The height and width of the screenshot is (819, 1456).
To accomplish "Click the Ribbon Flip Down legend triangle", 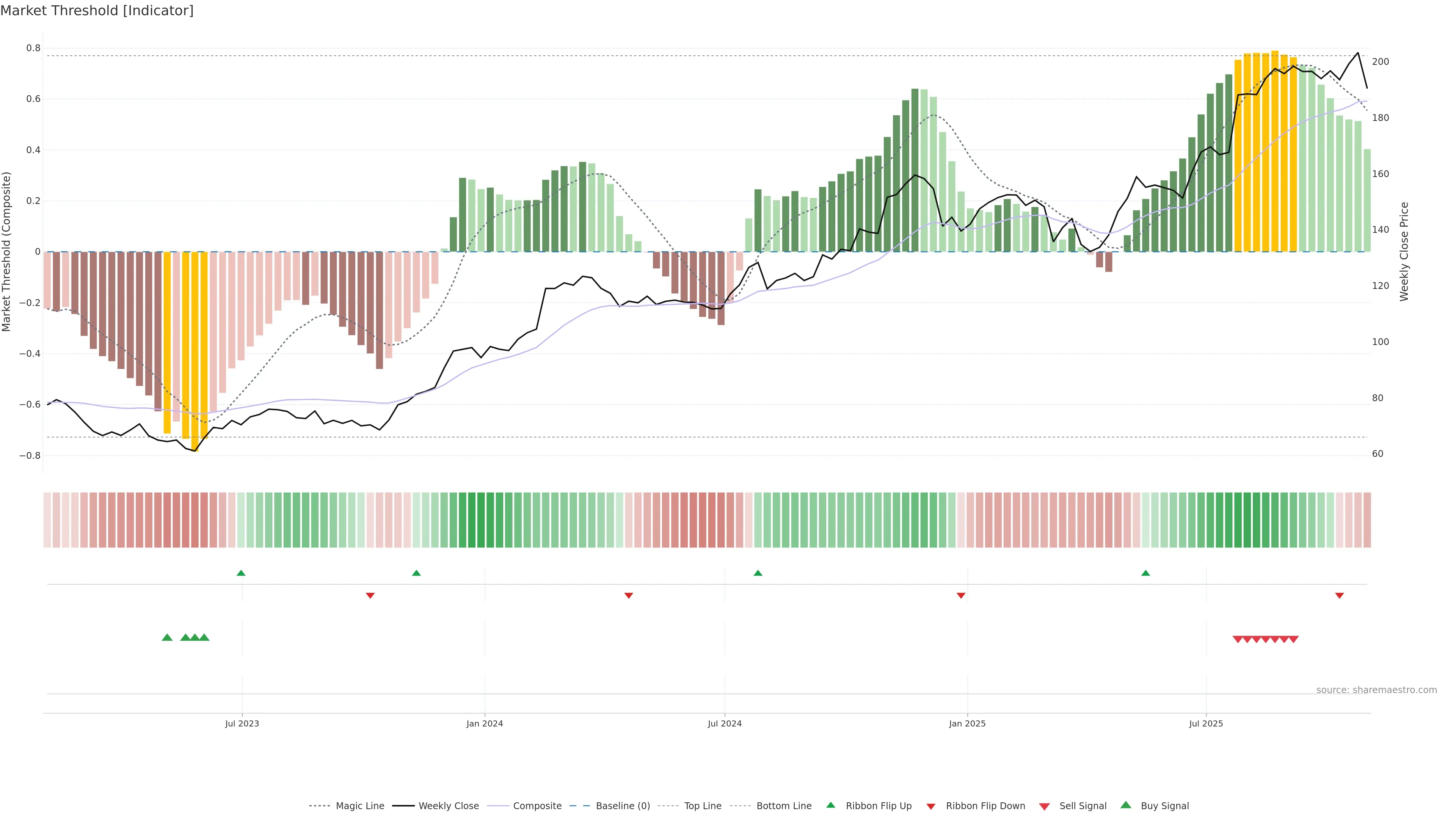I will [931, 806].
